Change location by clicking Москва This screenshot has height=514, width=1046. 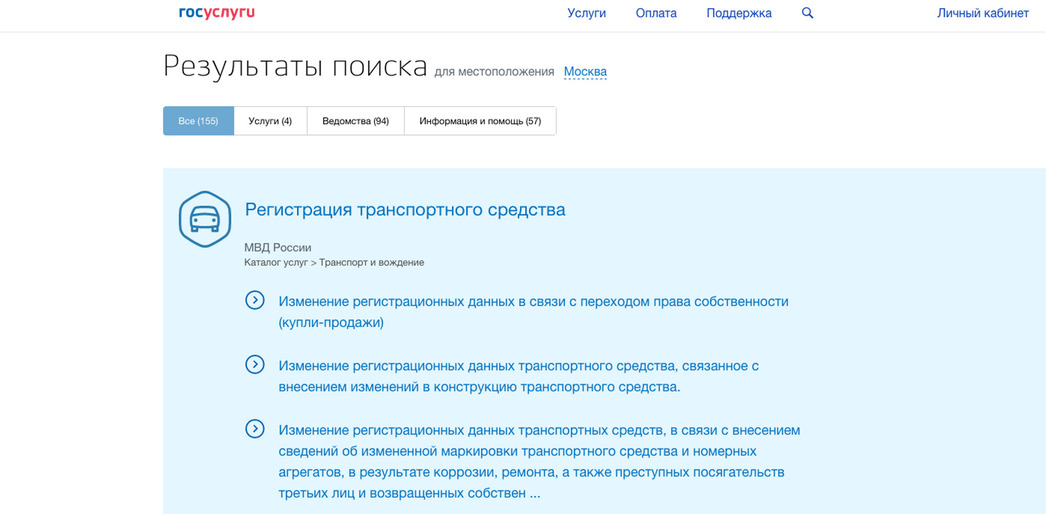pyautogui.click(x=585, y=72)
